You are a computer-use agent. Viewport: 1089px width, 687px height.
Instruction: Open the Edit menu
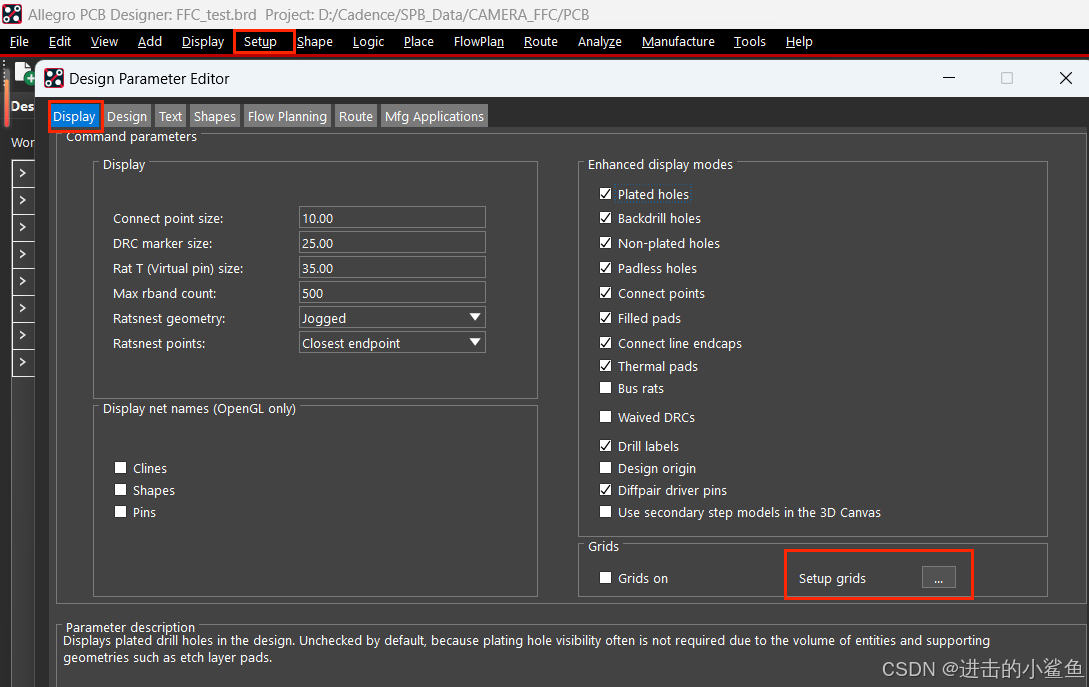[x=60, y=42]
